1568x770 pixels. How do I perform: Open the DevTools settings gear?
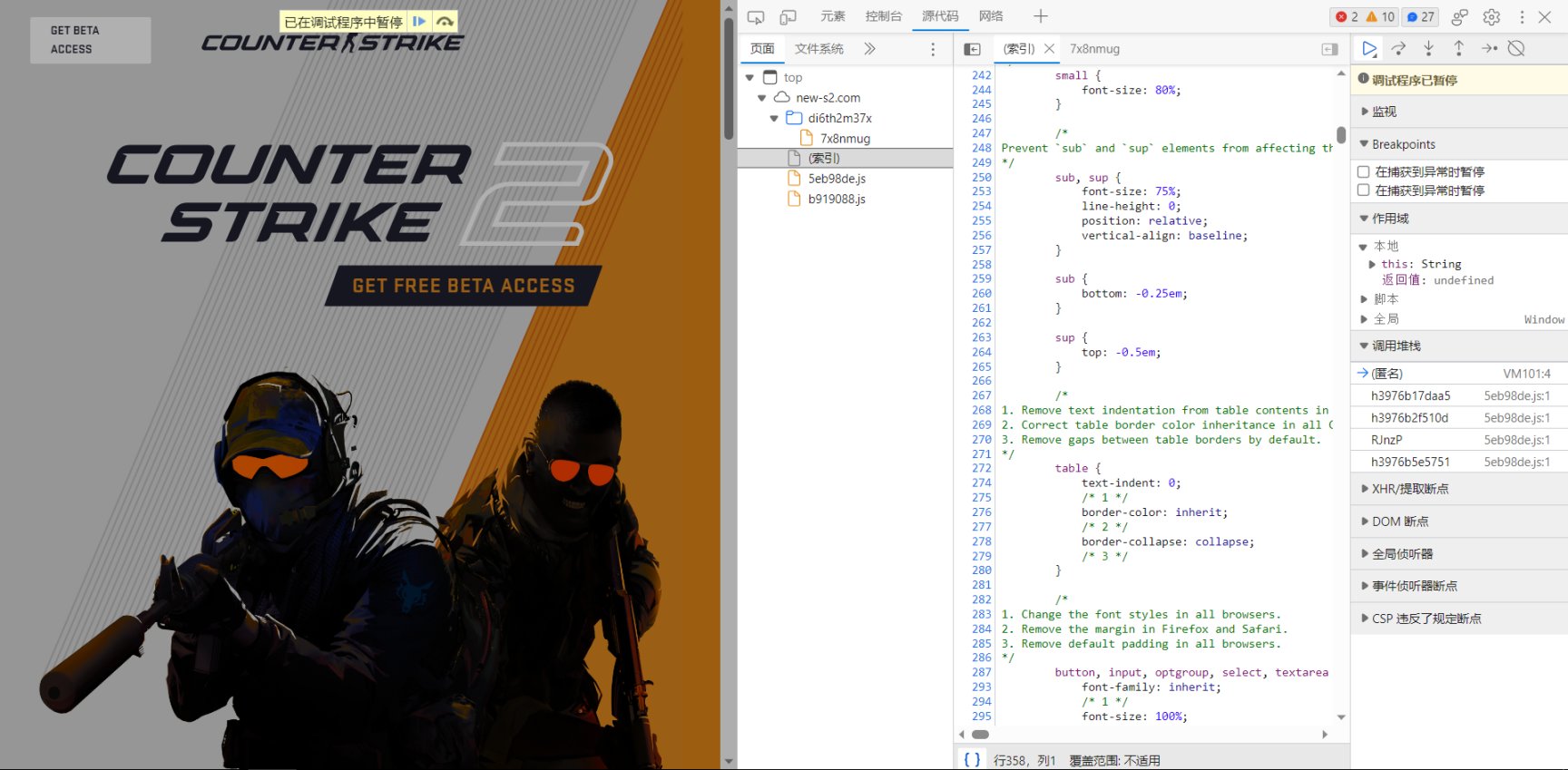[1492, 16]
